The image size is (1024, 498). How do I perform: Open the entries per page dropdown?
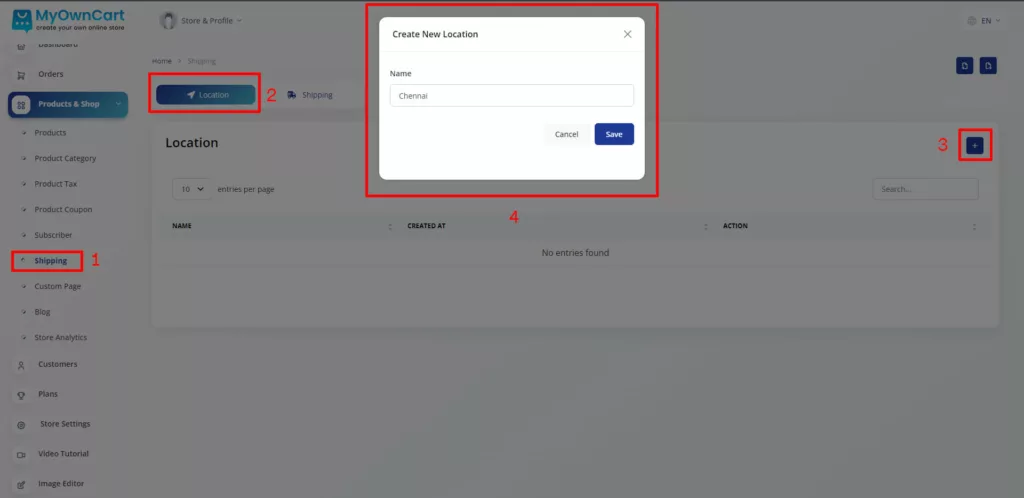click(x=193, y=189)
